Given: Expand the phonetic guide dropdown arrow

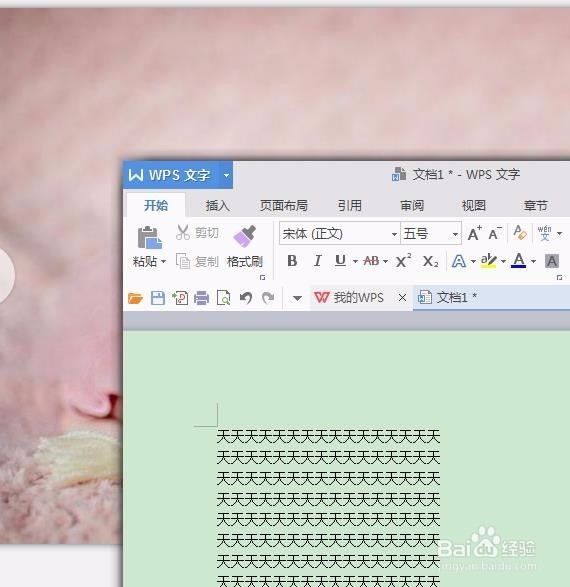Looking at the screenshot, I should pyautogui.click(x=560, y=234).
